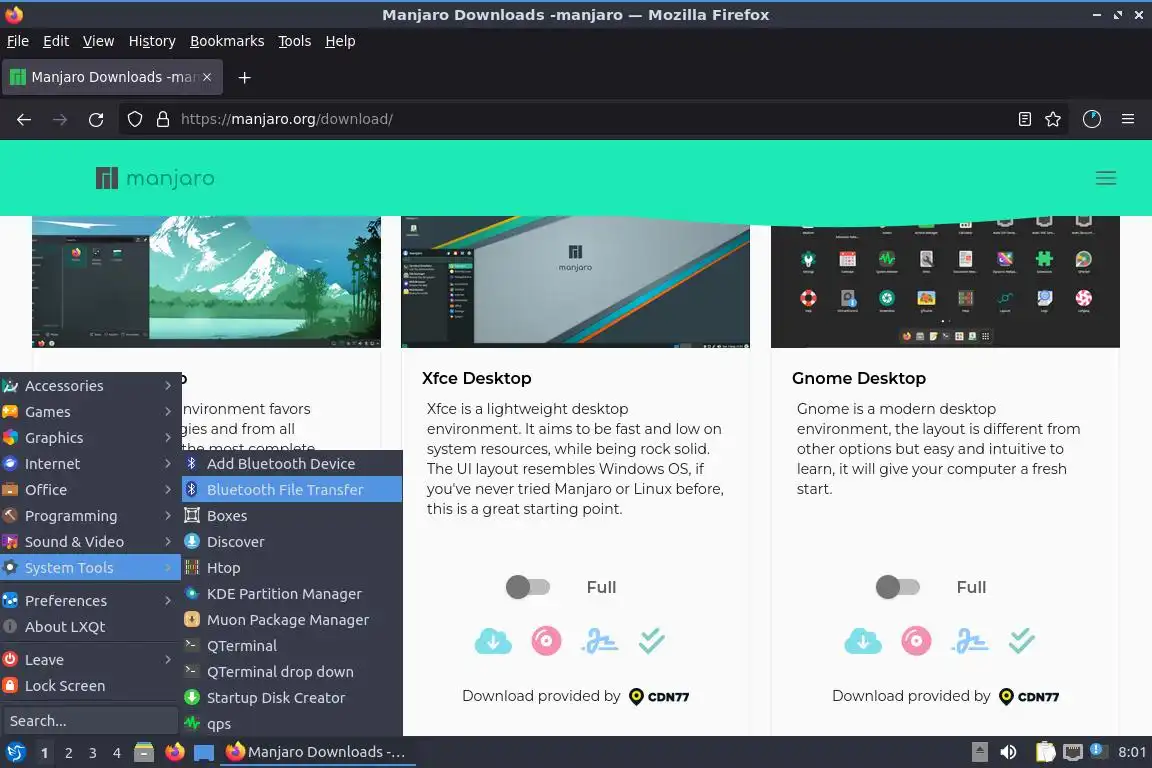Open the clipboard tray icon
The width and height of the screenshot is (1152, 768).
pyautogui.click(x=1045, y=752)
